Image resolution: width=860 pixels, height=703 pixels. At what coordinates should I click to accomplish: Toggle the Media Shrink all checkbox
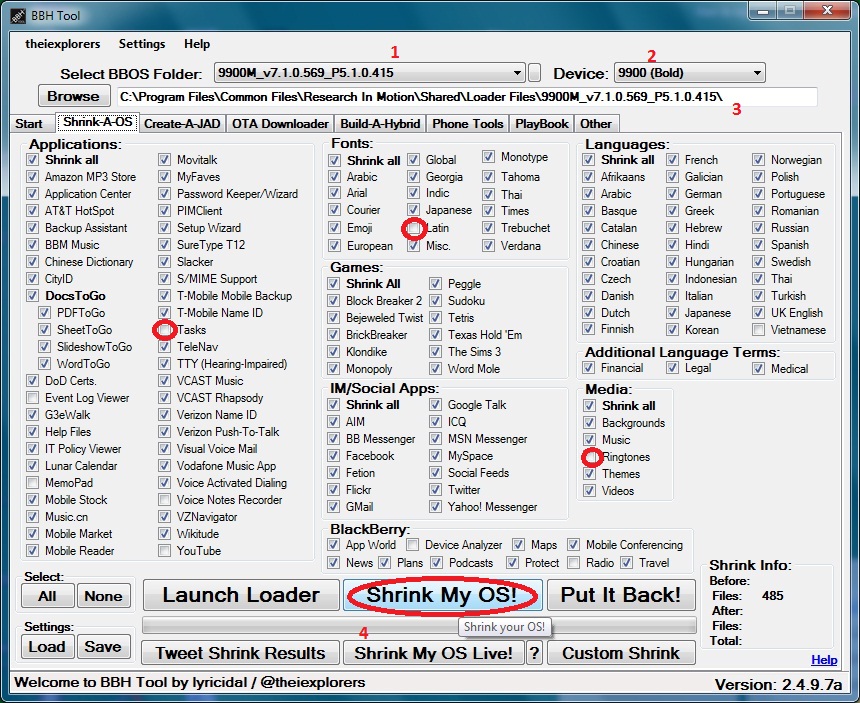click(590, 405)
